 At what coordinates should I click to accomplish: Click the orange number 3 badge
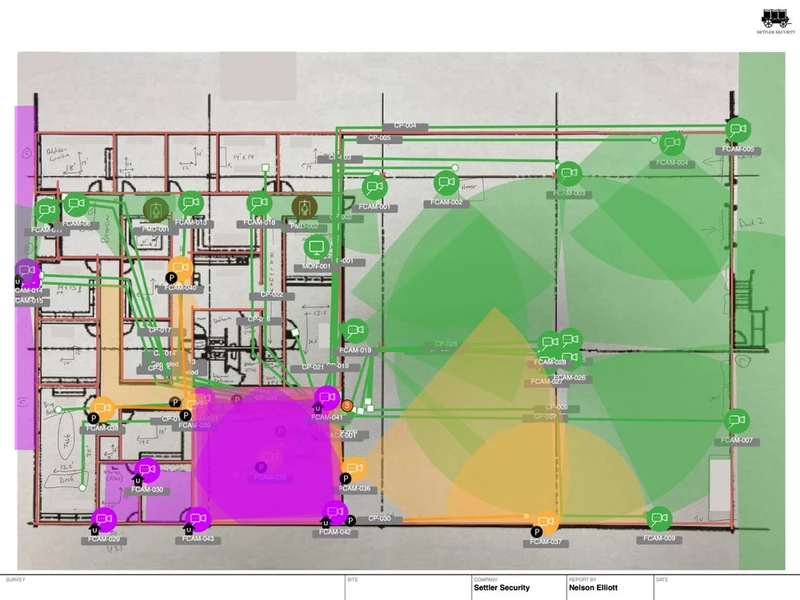tap(347, 406)
